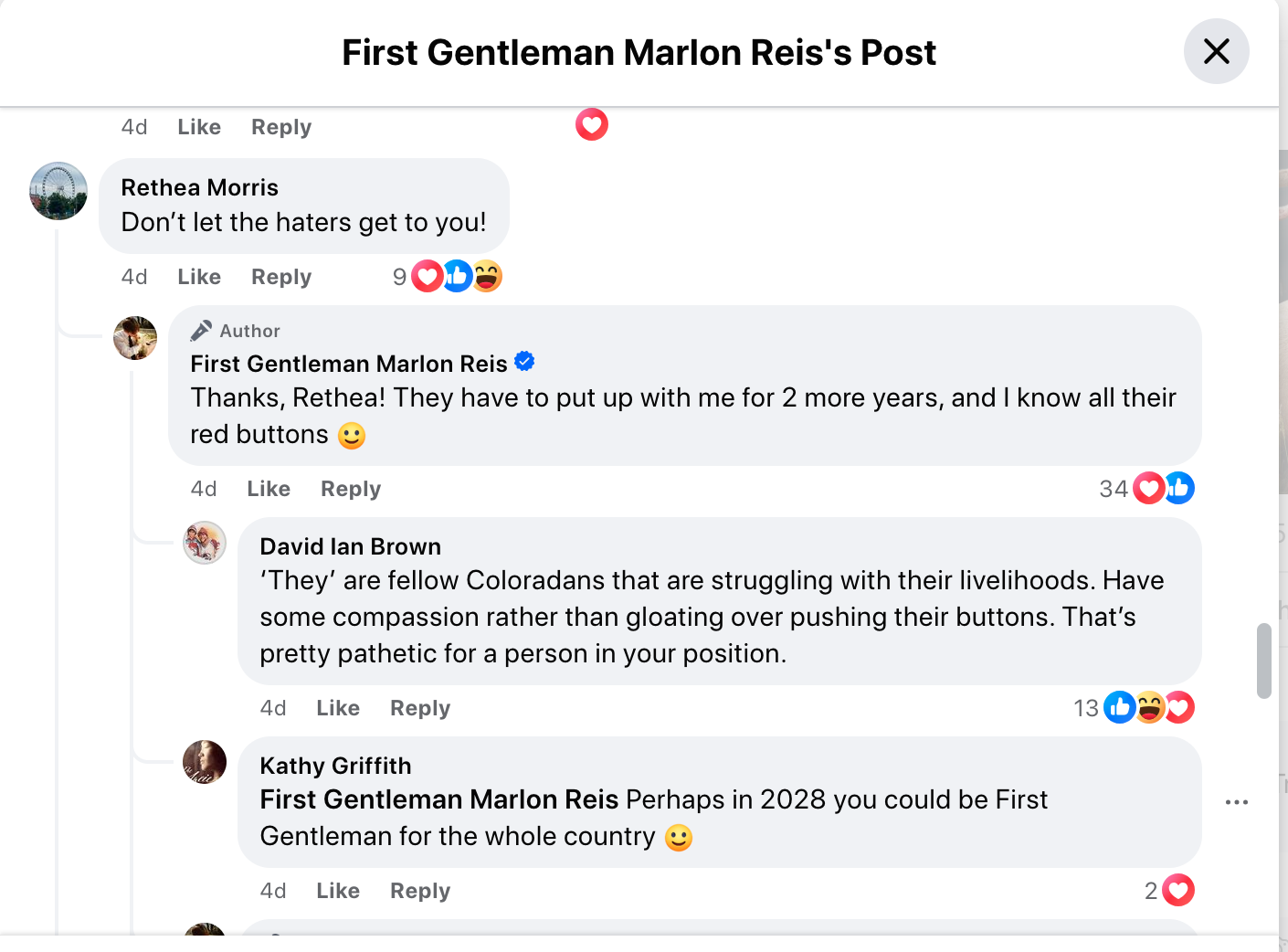Click the love reaction icon next to Rethea's comment
This screenshot has width=1288, height=952.
[x=427, y=275]
